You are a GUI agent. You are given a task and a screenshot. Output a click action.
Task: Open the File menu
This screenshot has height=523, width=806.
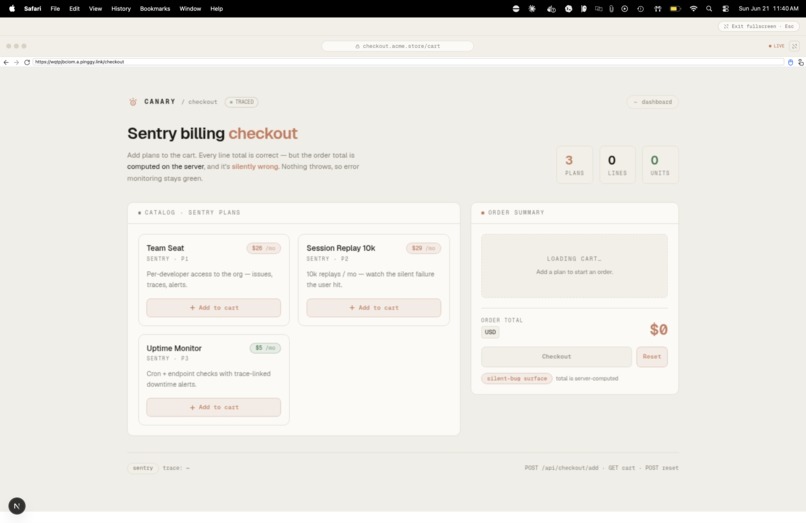click(x=55, y=9)
